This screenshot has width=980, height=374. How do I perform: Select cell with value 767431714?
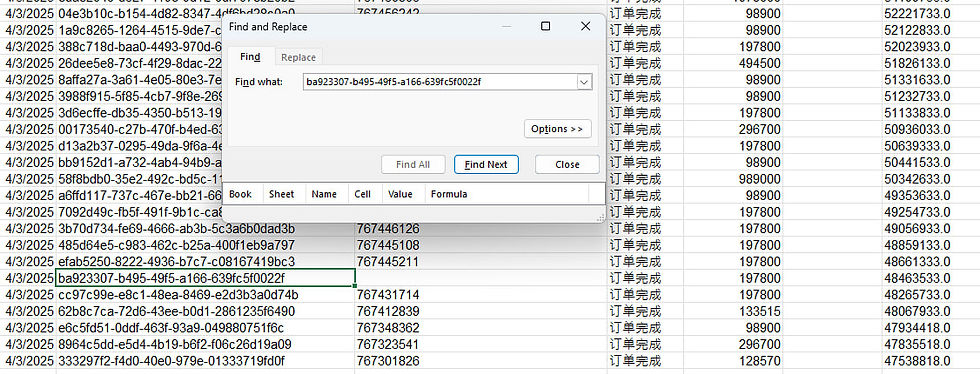(x=481, y=295)
